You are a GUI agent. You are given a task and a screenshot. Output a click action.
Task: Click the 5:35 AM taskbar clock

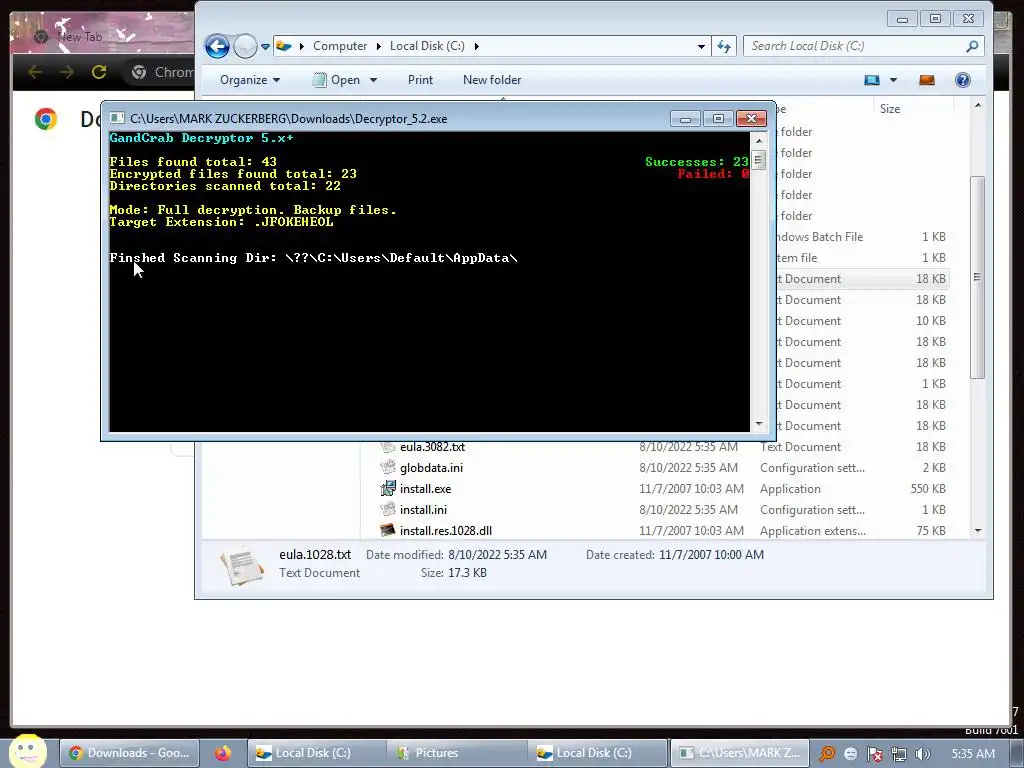(973, 754)
